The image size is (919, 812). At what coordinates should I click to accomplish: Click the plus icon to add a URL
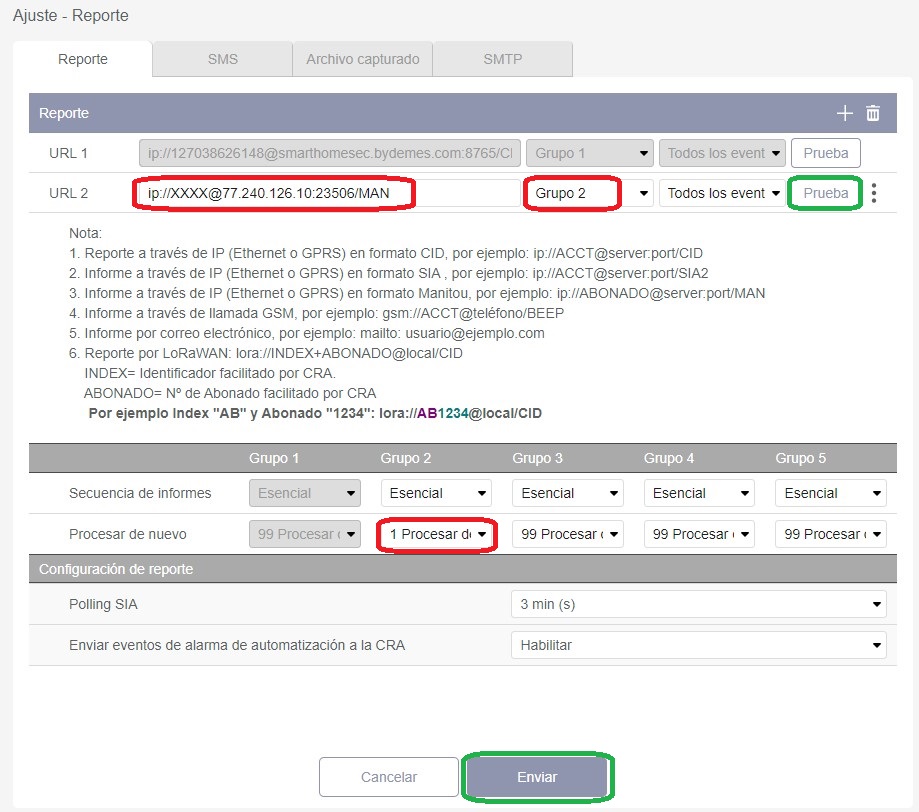pyautogui.click(x=845, y=114)
